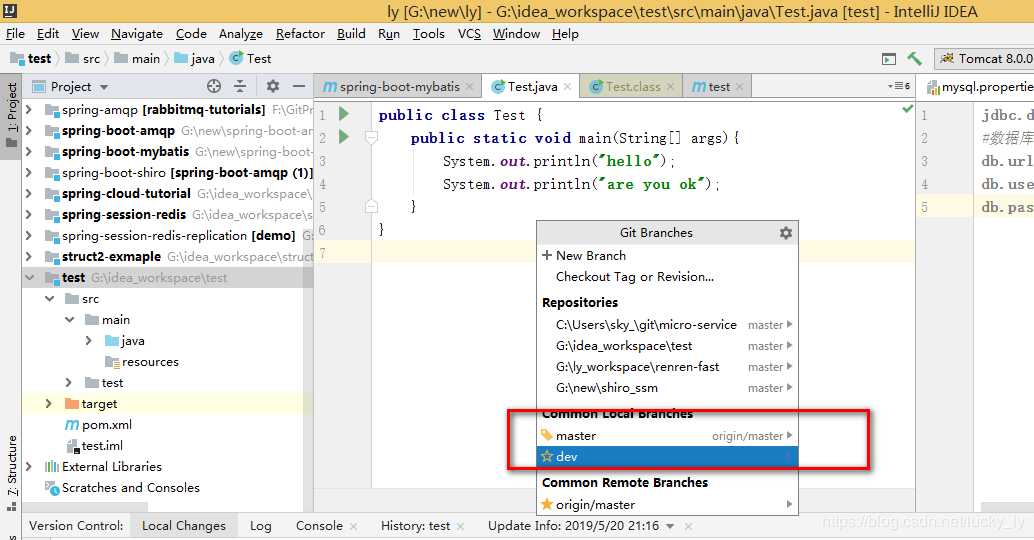Click the Build project hammer icon
The image size is (1034, 540).
pos(914,59)
